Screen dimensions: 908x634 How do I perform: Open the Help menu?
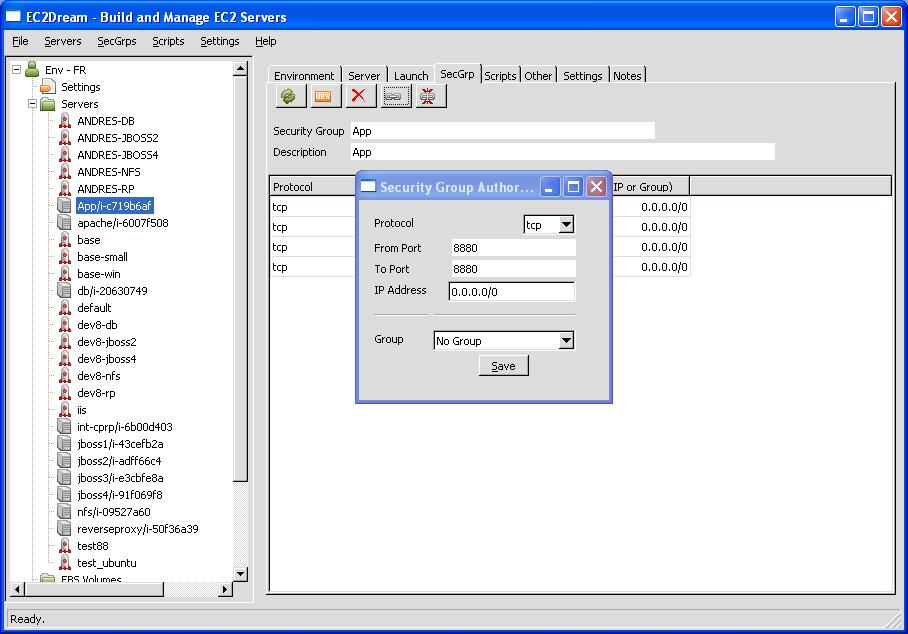pos(266,41)
